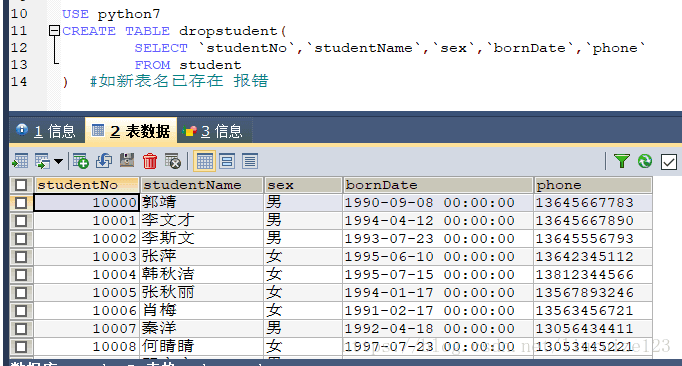This screenshot has height=366, width=682.
Task: Switch to grid view mode
Action: coord(204,161)
